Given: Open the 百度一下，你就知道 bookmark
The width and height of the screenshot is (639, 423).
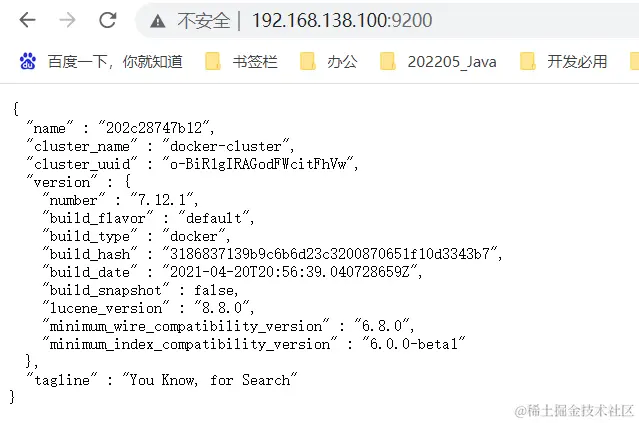Looking at the screenshot, I should pos(115,62).
